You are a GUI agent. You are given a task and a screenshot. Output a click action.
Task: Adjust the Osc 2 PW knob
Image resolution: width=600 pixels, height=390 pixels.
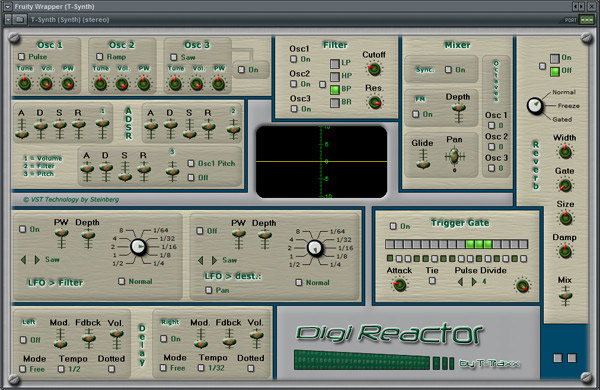click(144, 83)
